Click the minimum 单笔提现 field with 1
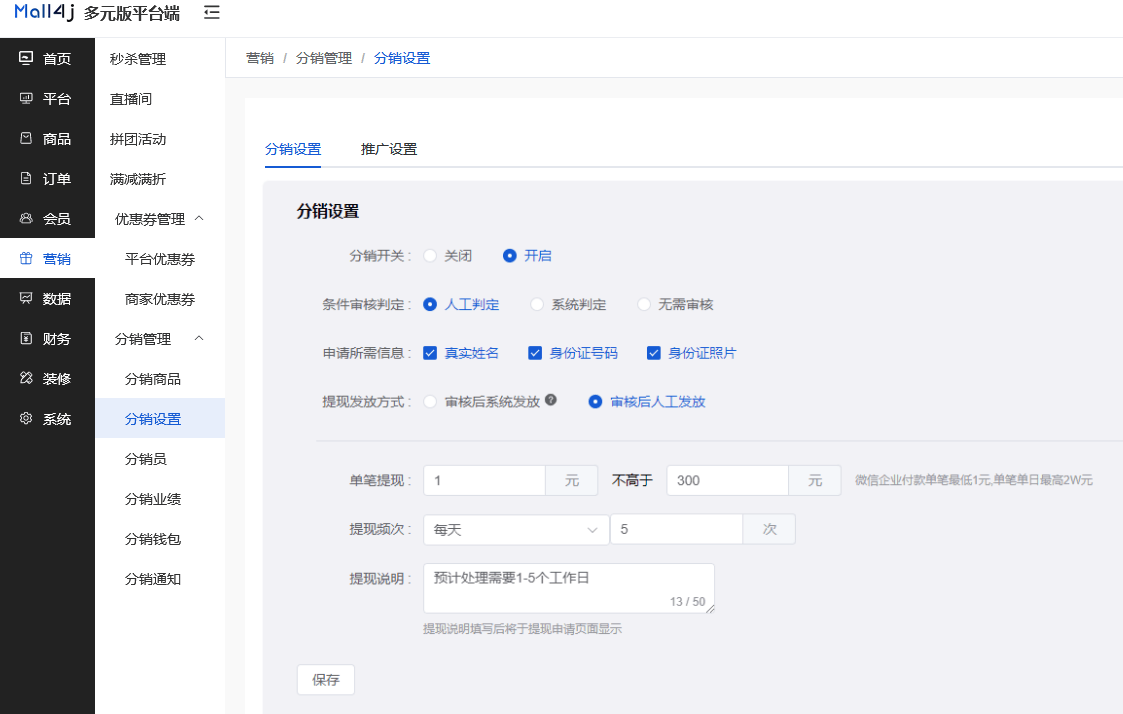This screenshot has height=714, width=1123. 485,481
